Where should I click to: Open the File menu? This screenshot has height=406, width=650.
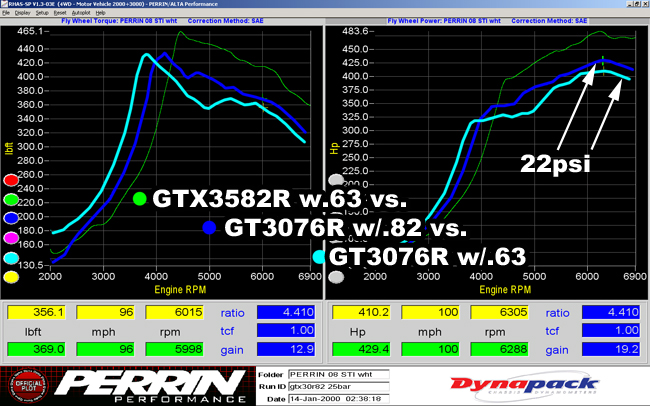(6, 13)
